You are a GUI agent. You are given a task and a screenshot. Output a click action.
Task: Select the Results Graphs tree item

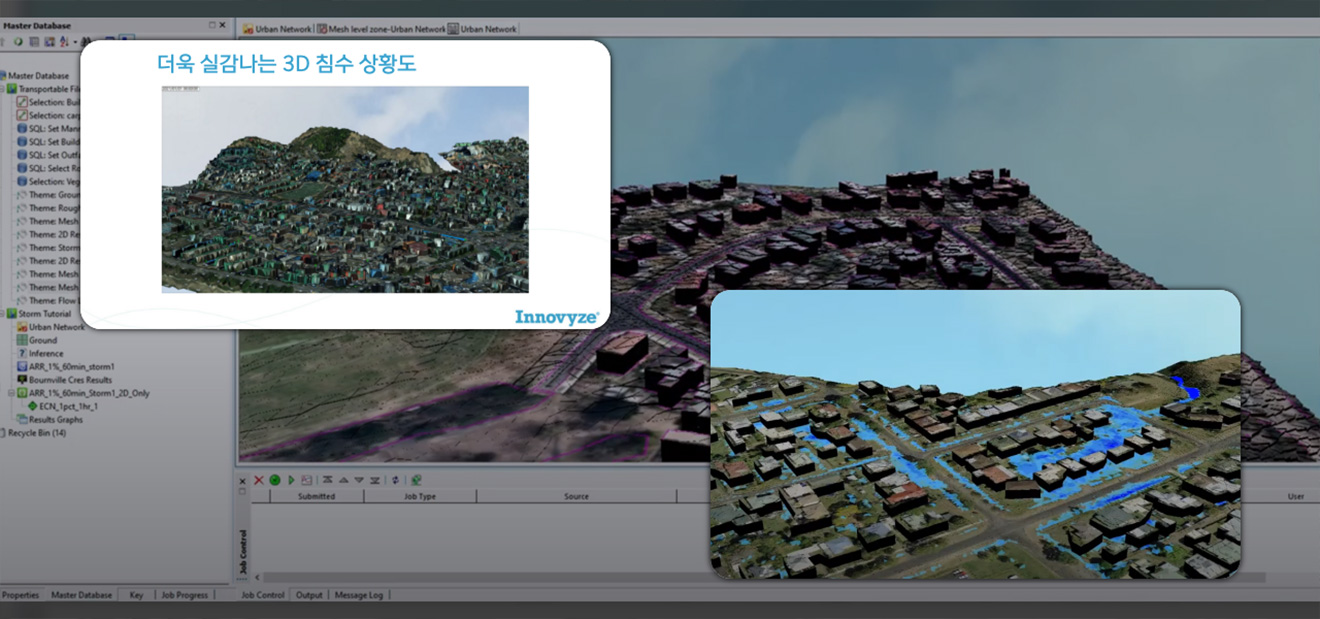pyautogui.click(x=49, y=419)
